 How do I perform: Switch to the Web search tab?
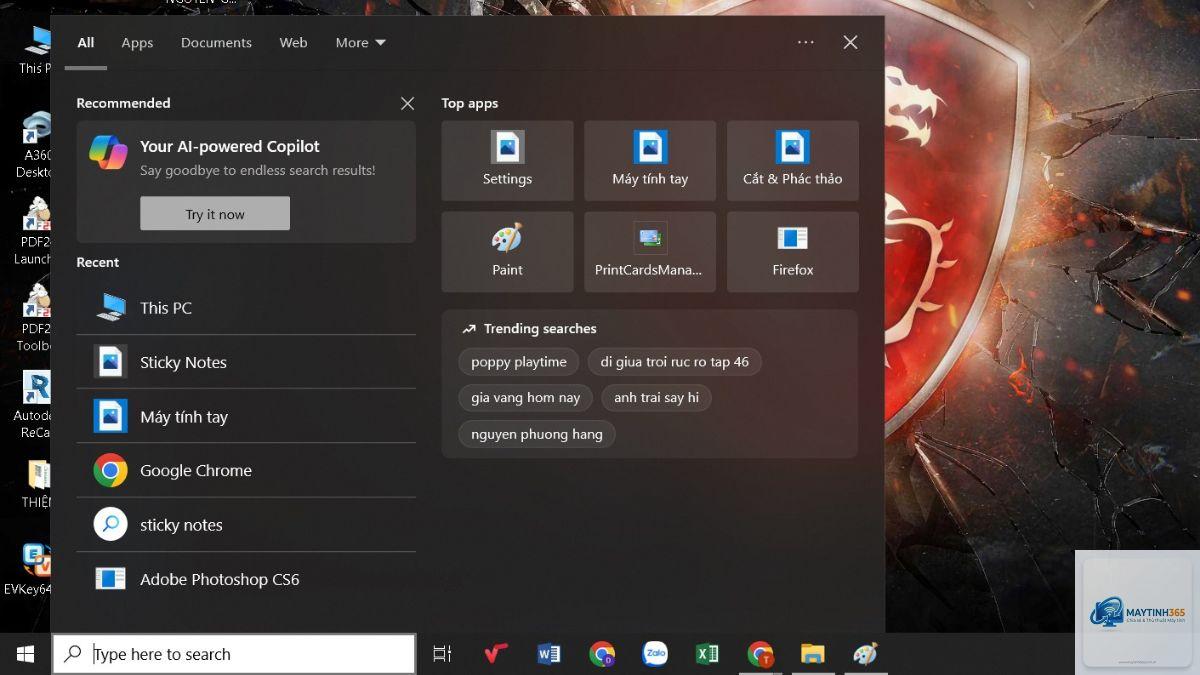tap(293, 42)
